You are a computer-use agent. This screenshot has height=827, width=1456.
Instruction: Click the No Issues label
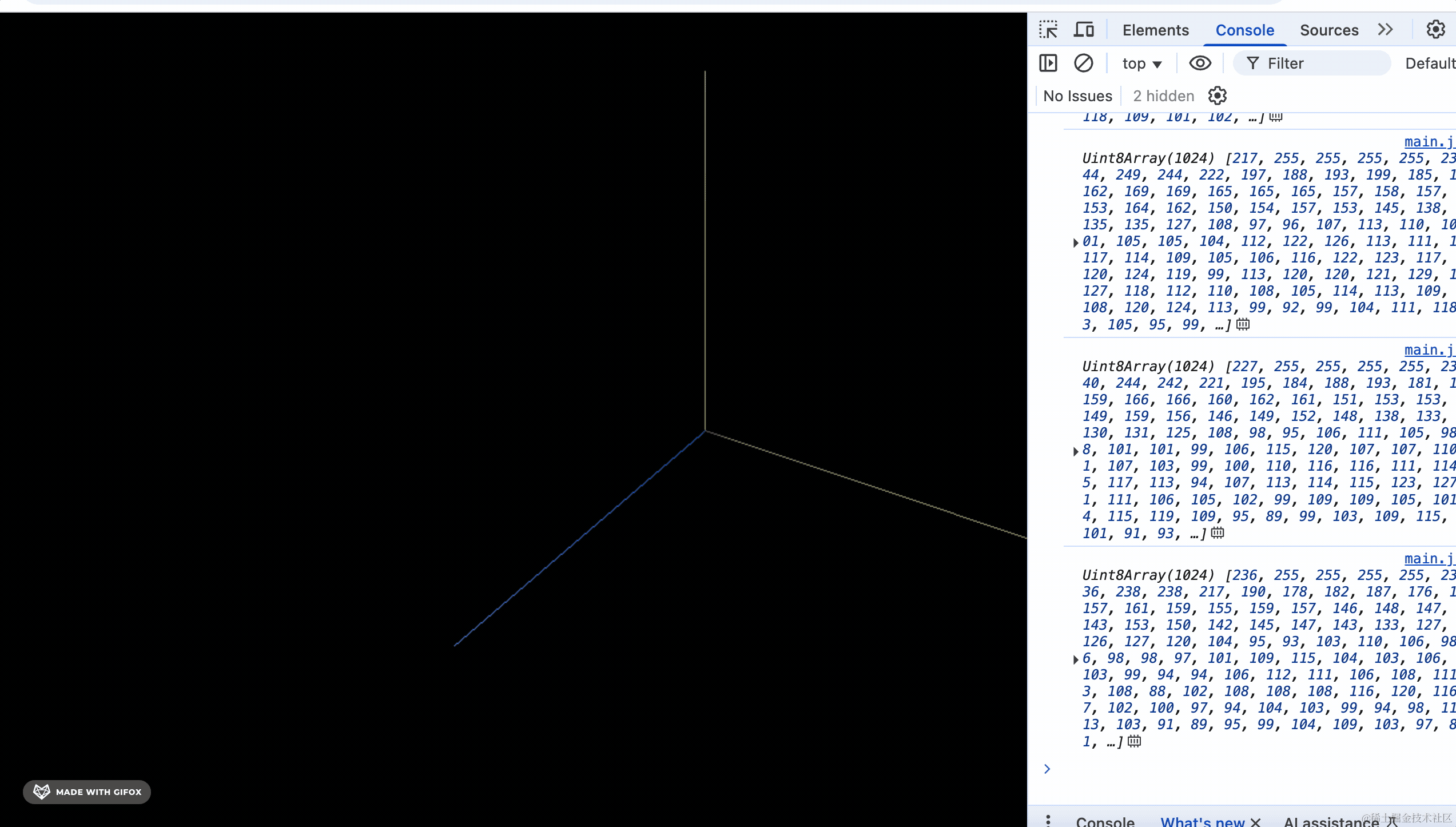1077,96
